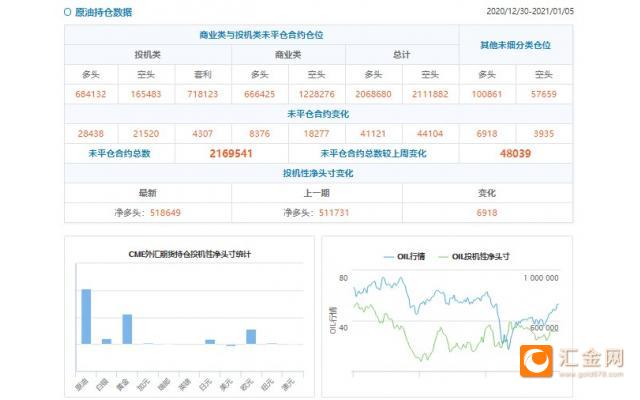Click the circle icon beside 原油持仓数据 title
The height and width of the screenshot is (400, 640).
click(68, 12)
